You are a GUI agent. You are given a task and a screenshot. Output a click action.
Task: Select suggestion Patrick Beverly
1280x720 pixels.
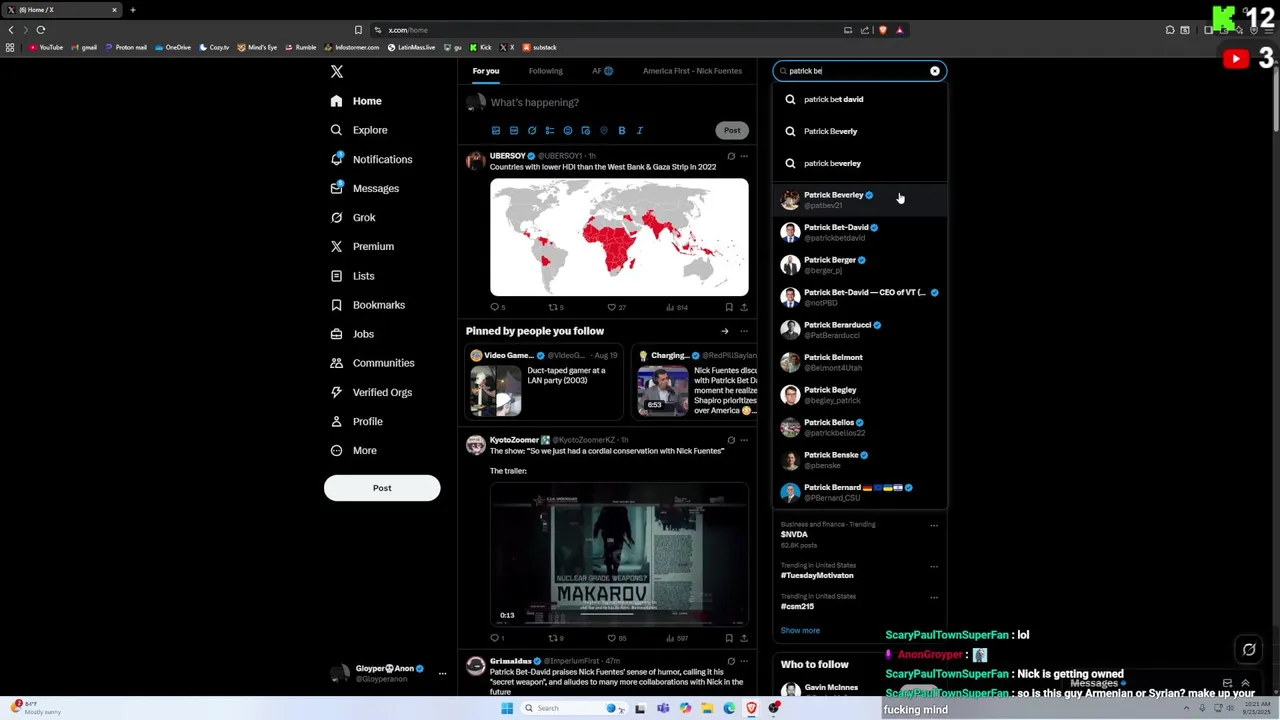[859, 131]
